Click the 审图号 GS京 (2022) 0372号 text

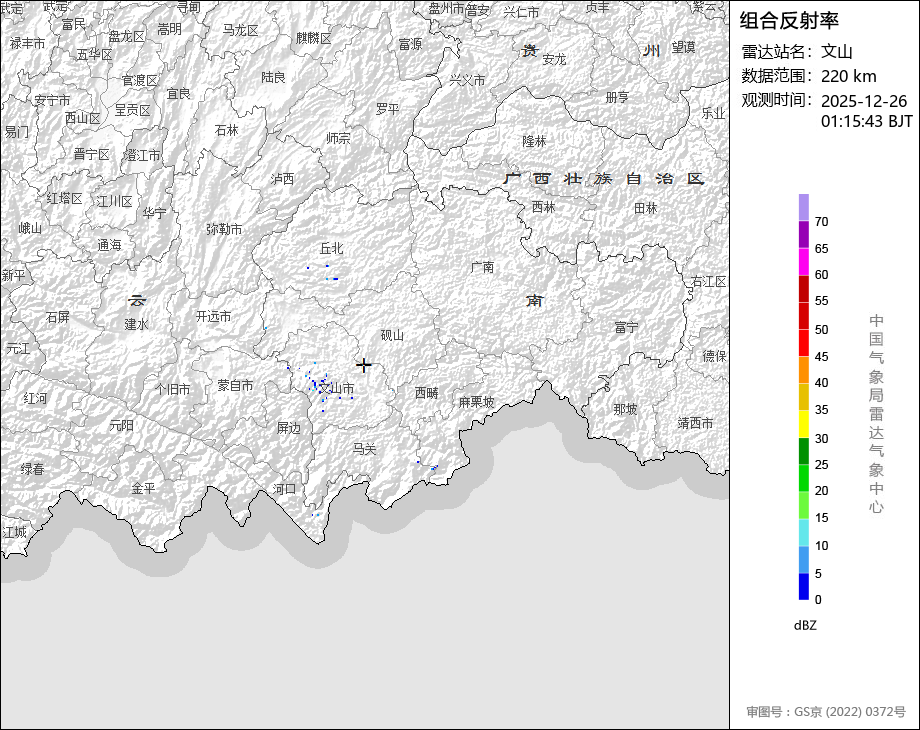[826, 712]
